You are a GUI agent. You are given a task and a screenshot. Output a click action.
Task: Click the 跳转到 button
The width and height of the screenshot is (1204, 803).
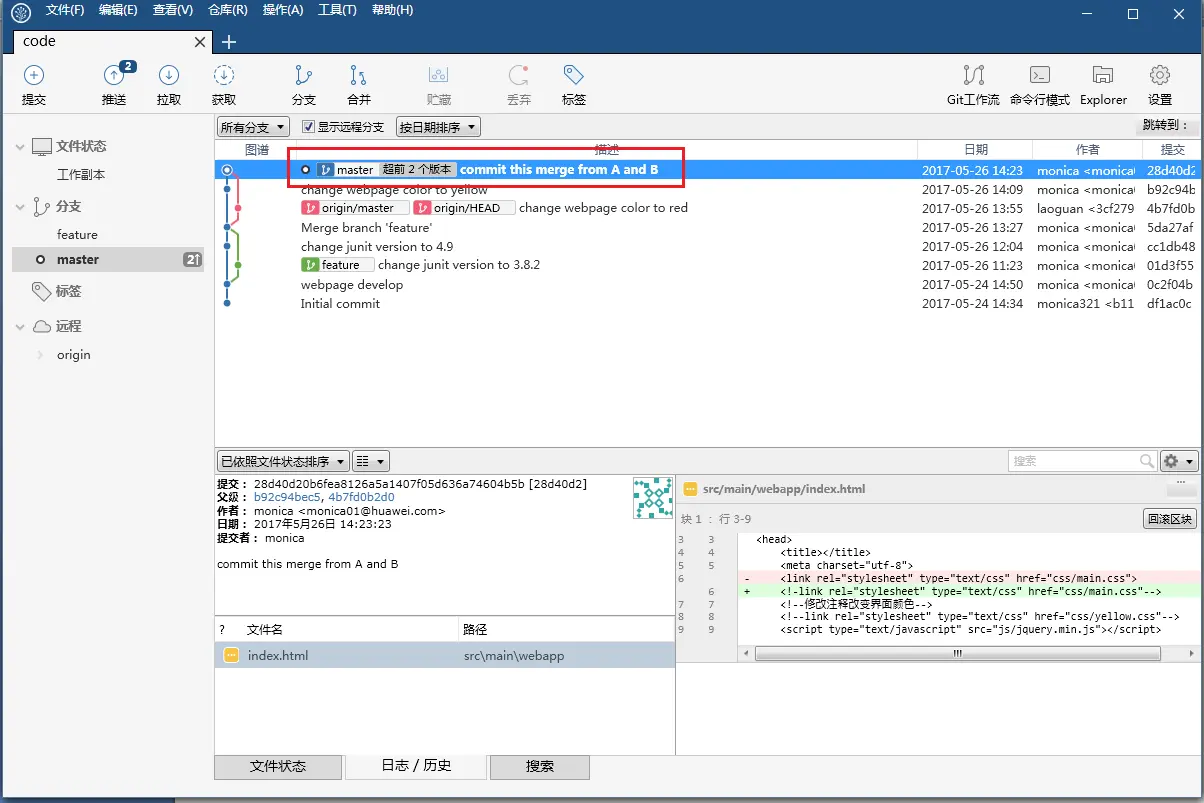pos(1166,126)
